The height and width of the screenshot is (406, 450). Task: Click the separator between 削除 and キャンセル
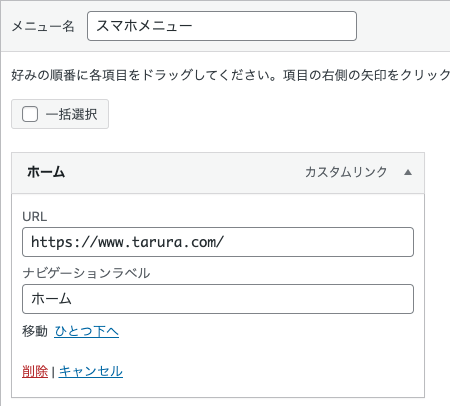[x=53, y=372]
